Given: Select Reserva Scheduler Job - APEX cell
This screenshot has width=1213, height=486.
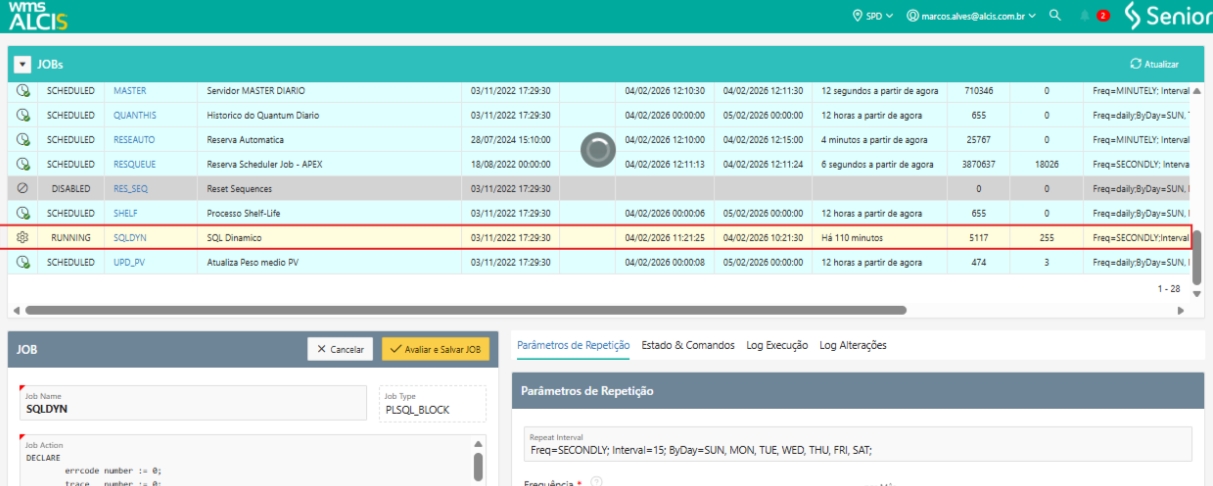Looking at the screenshot, I should coord(330,164).
